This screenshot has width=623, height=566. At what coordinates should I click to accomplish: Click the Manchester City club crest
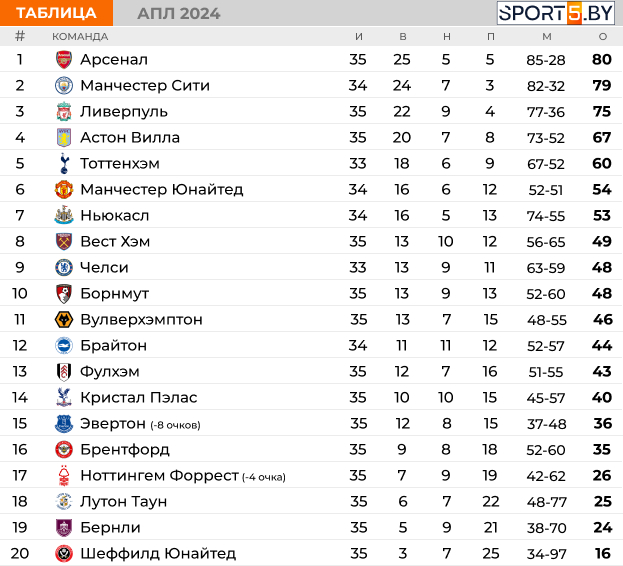coord(64,85)
